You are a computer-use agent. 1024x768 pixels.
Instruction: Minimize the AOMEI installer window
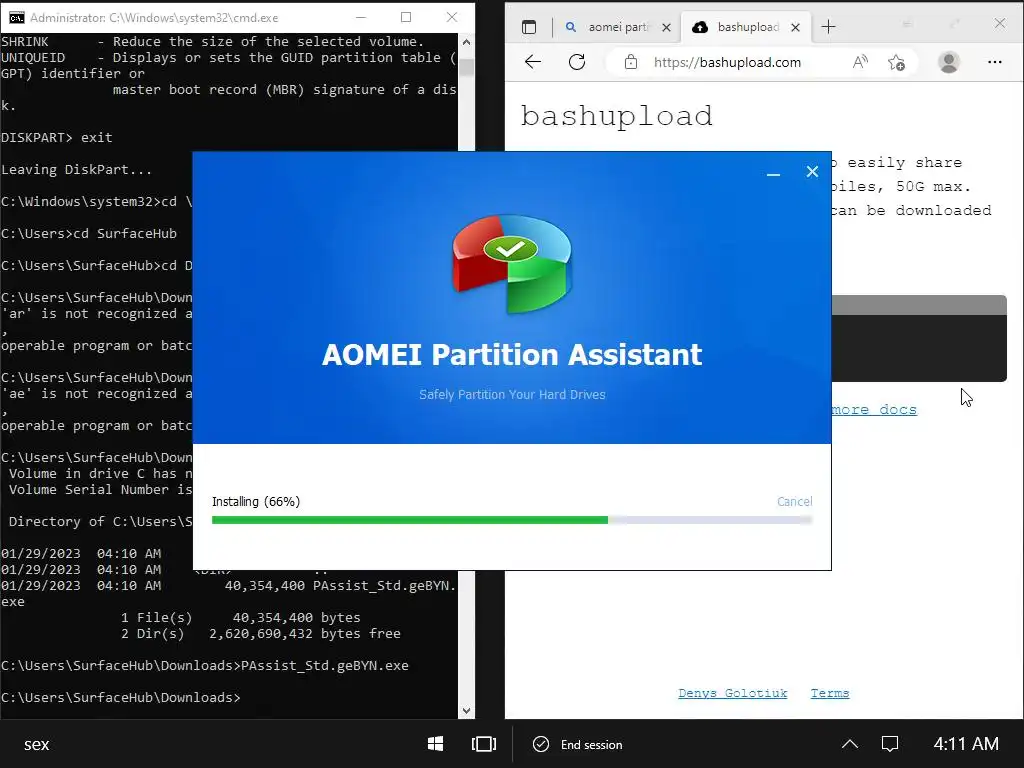pos(773,173)
